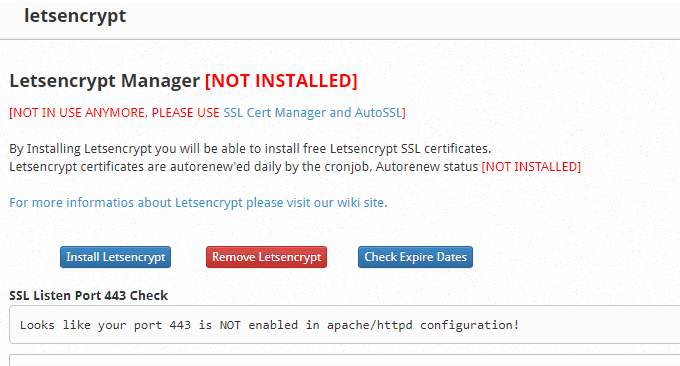Click the SSL Listen Port 443 Check label
The width and height of the screenshot is (680, 366).
tap(88, 295)
